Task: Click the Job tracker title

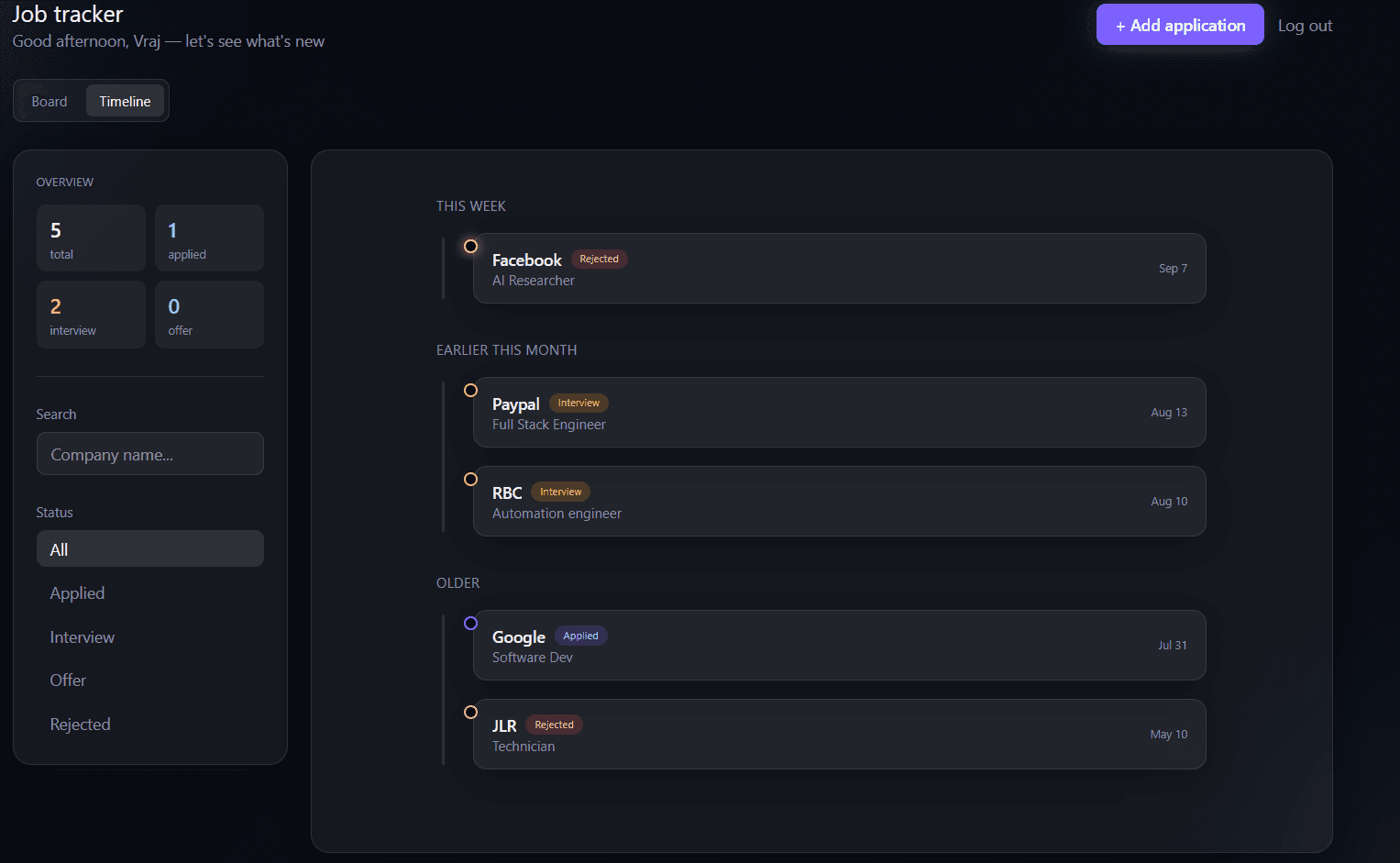Action: [68, 14]
